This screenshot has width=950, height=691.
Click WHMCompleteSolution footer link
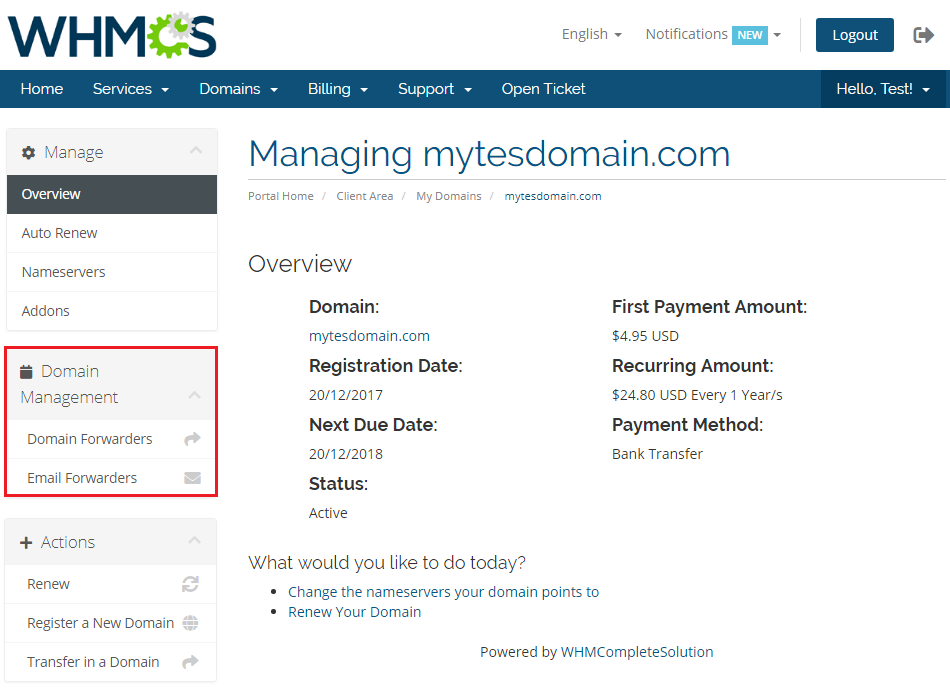click(x=637, y=652)
